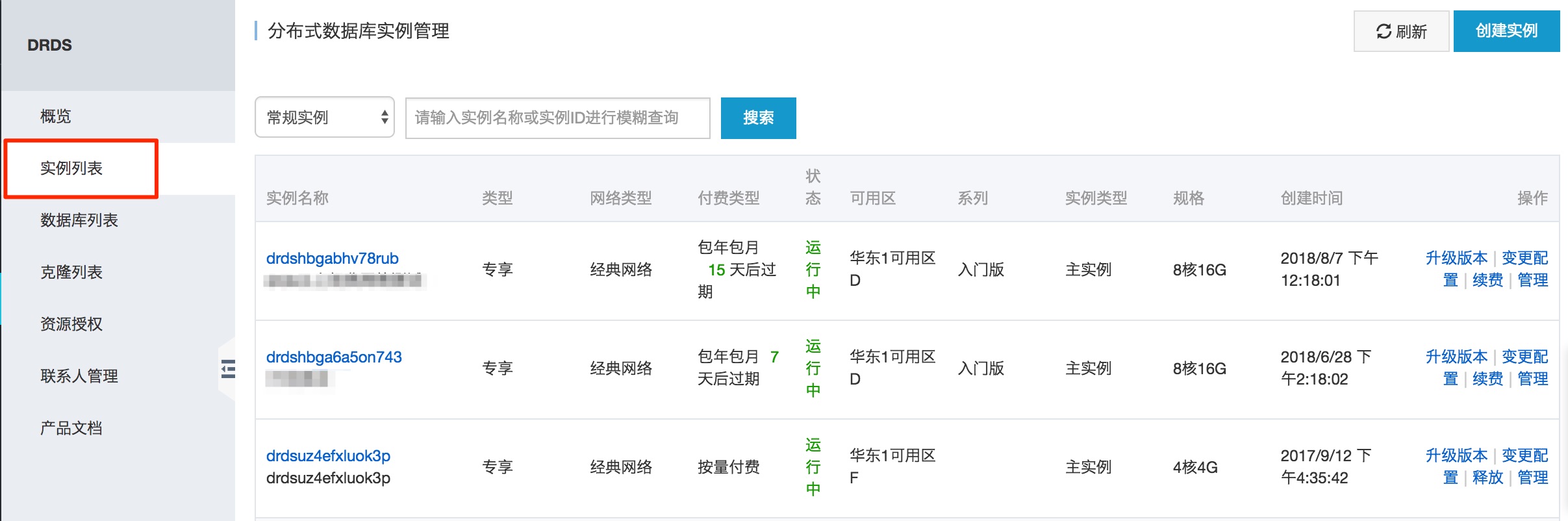Click 变更配置 for drdsuz4efxluok3p
1568x521 pixels.
[x=1524, y=456]
